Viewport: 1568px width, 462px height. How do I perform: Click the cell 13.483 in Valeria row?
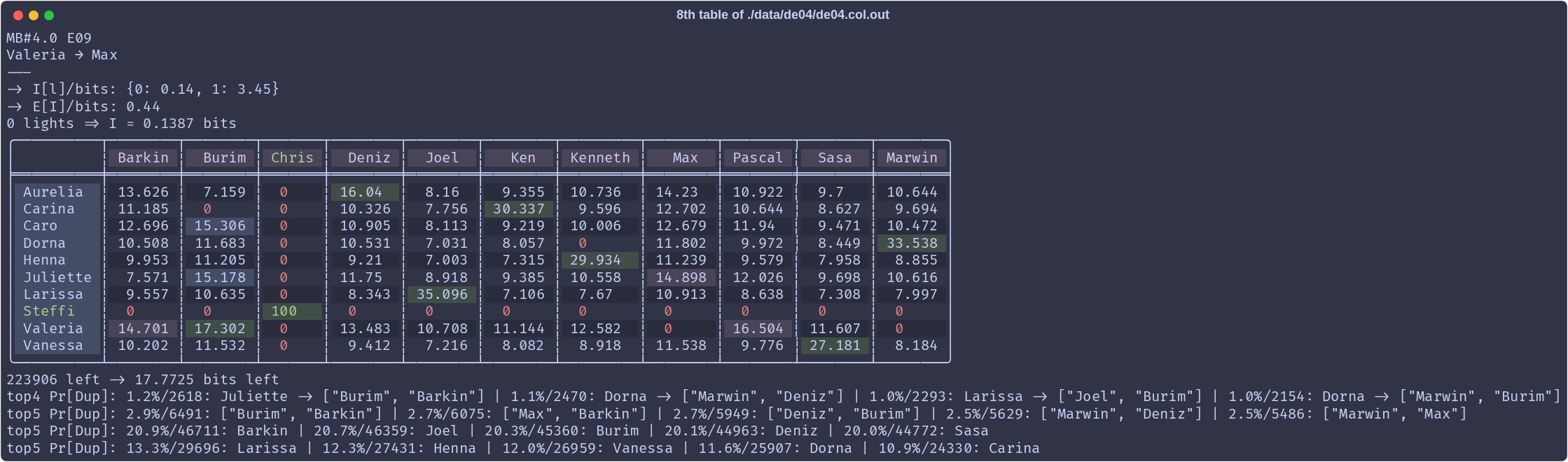pos(365,328)
